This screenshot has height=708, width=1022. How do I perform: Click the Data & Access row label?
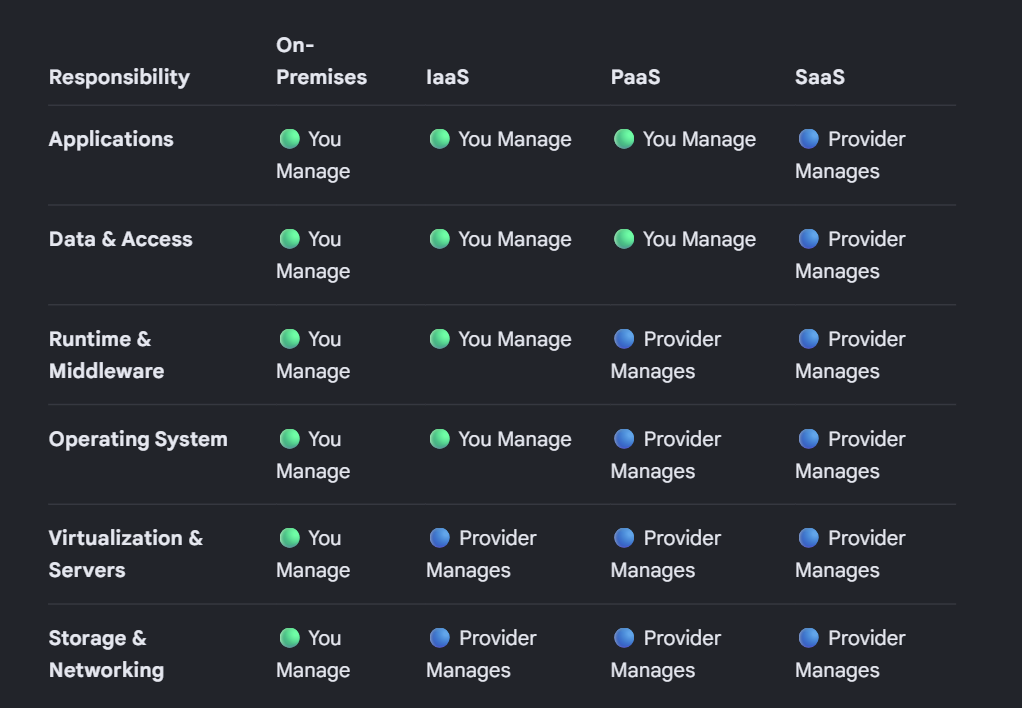(121, 239)
